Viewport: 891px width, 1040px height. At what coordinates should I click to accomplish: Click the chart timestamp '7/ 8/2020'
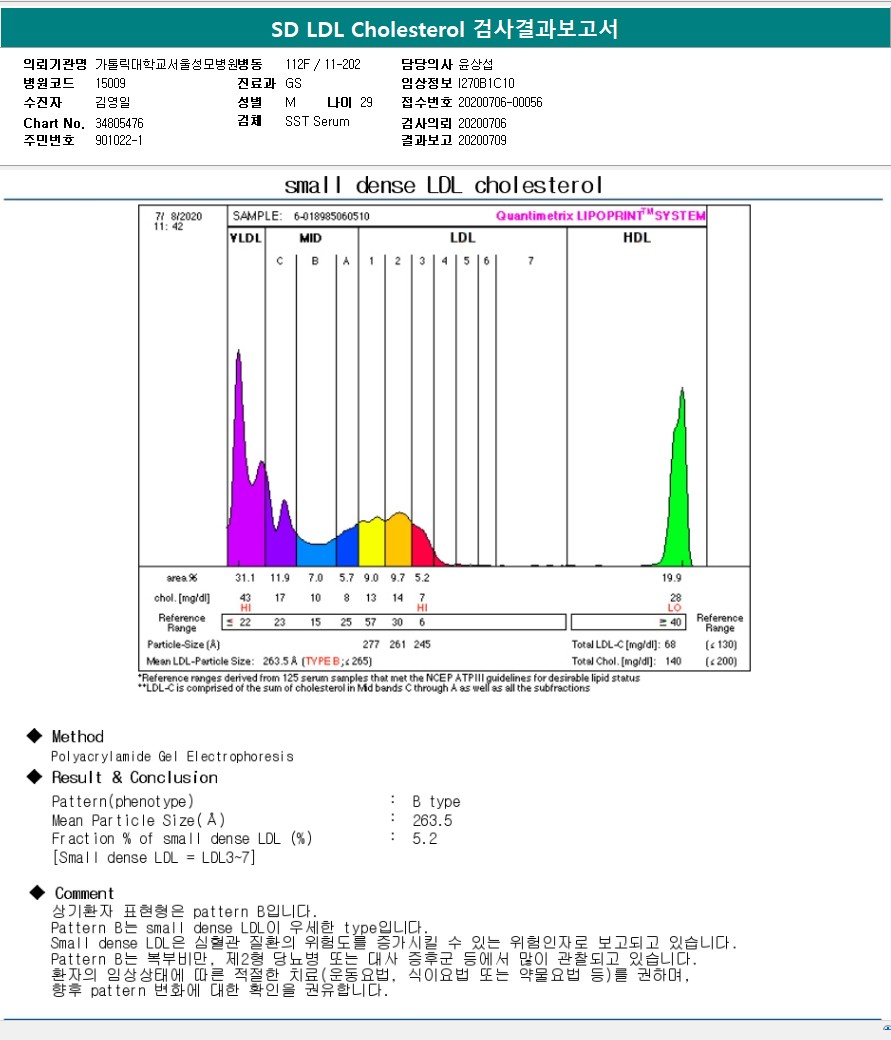point(178,216)
